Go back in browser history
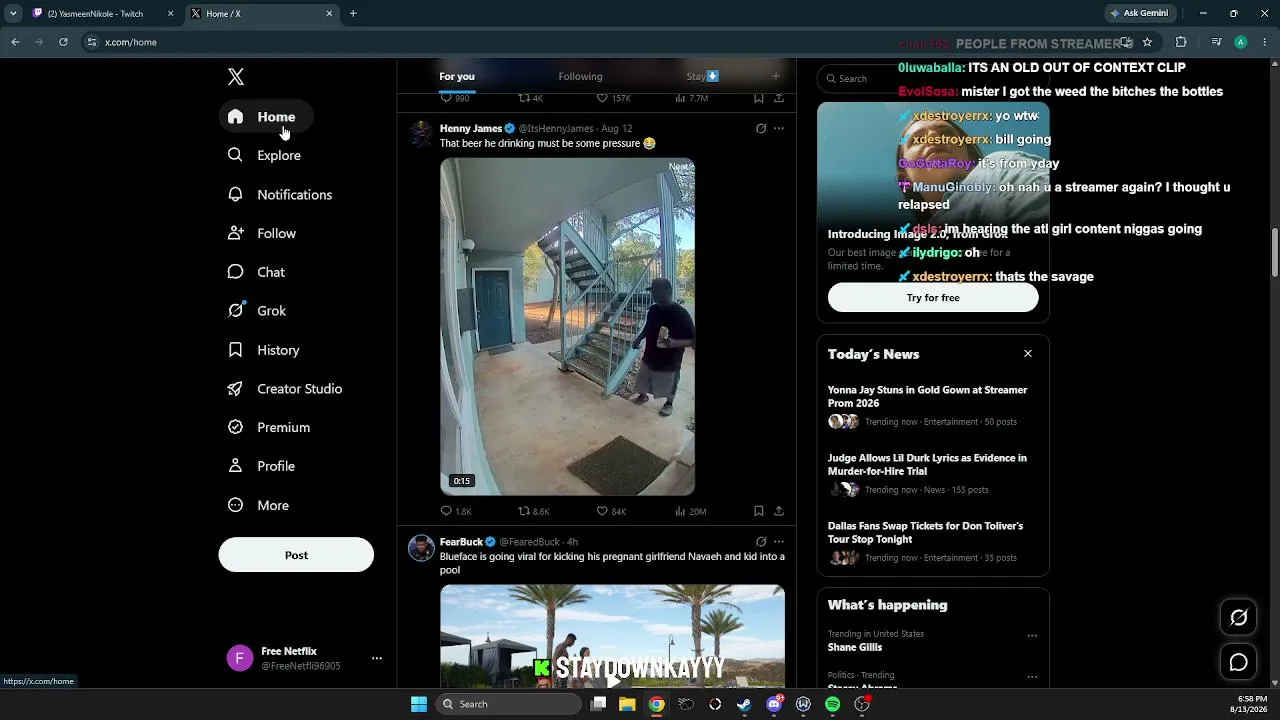The height and width of the screenshot is (720, 1280). [15, 42]
